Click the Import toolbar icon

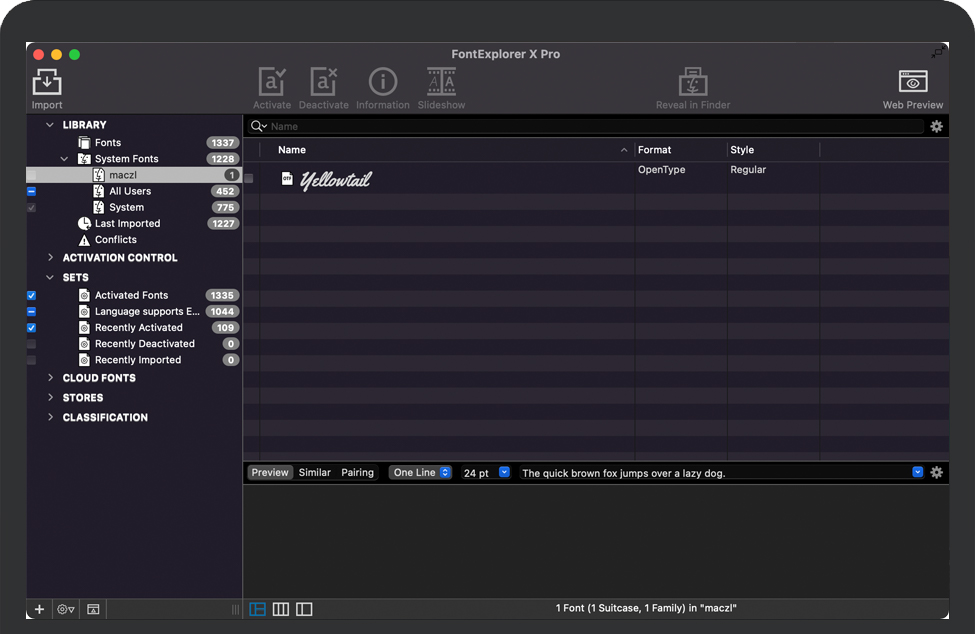point(47,83)
